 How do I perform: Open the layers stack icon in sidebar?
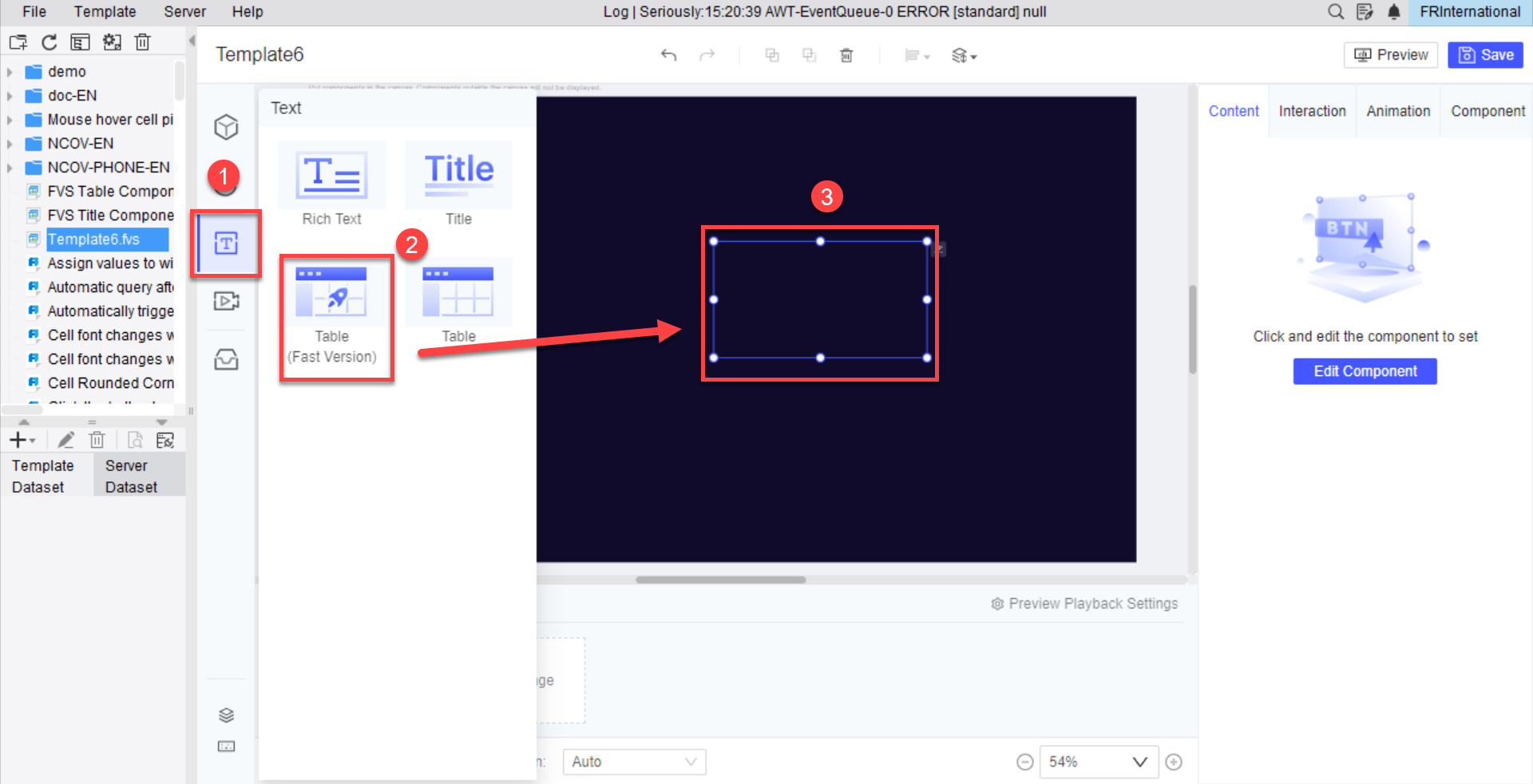[226, 715]
